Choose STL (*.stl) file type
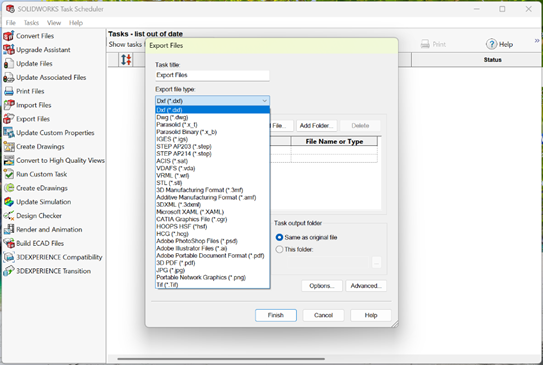Viewport: 543px width, 365px height. coord(213,183)
